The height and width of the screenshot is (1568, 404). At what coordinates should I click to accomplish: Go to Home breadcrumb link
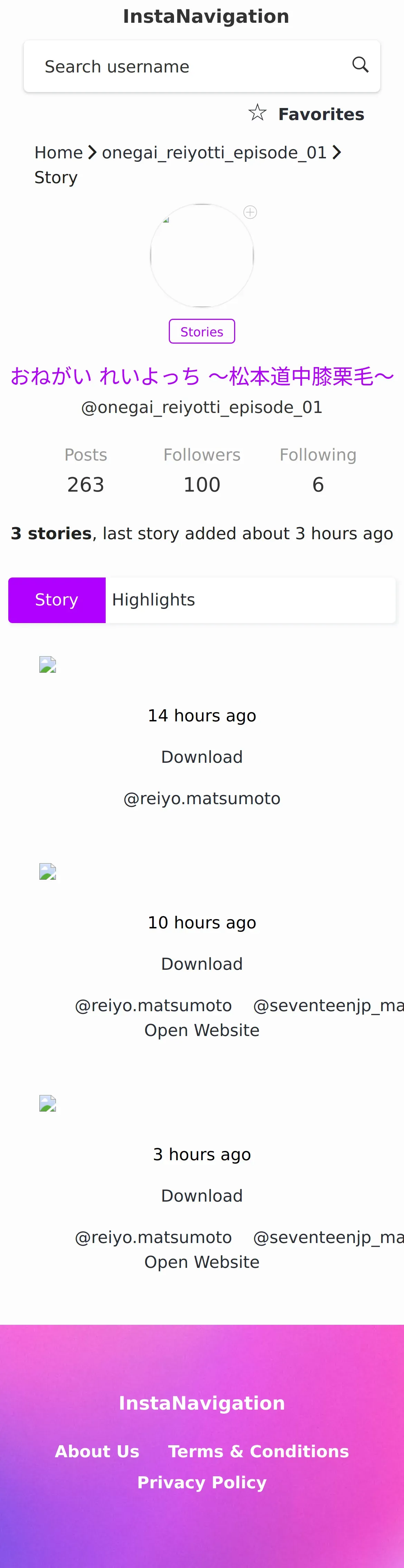(58, 153)
